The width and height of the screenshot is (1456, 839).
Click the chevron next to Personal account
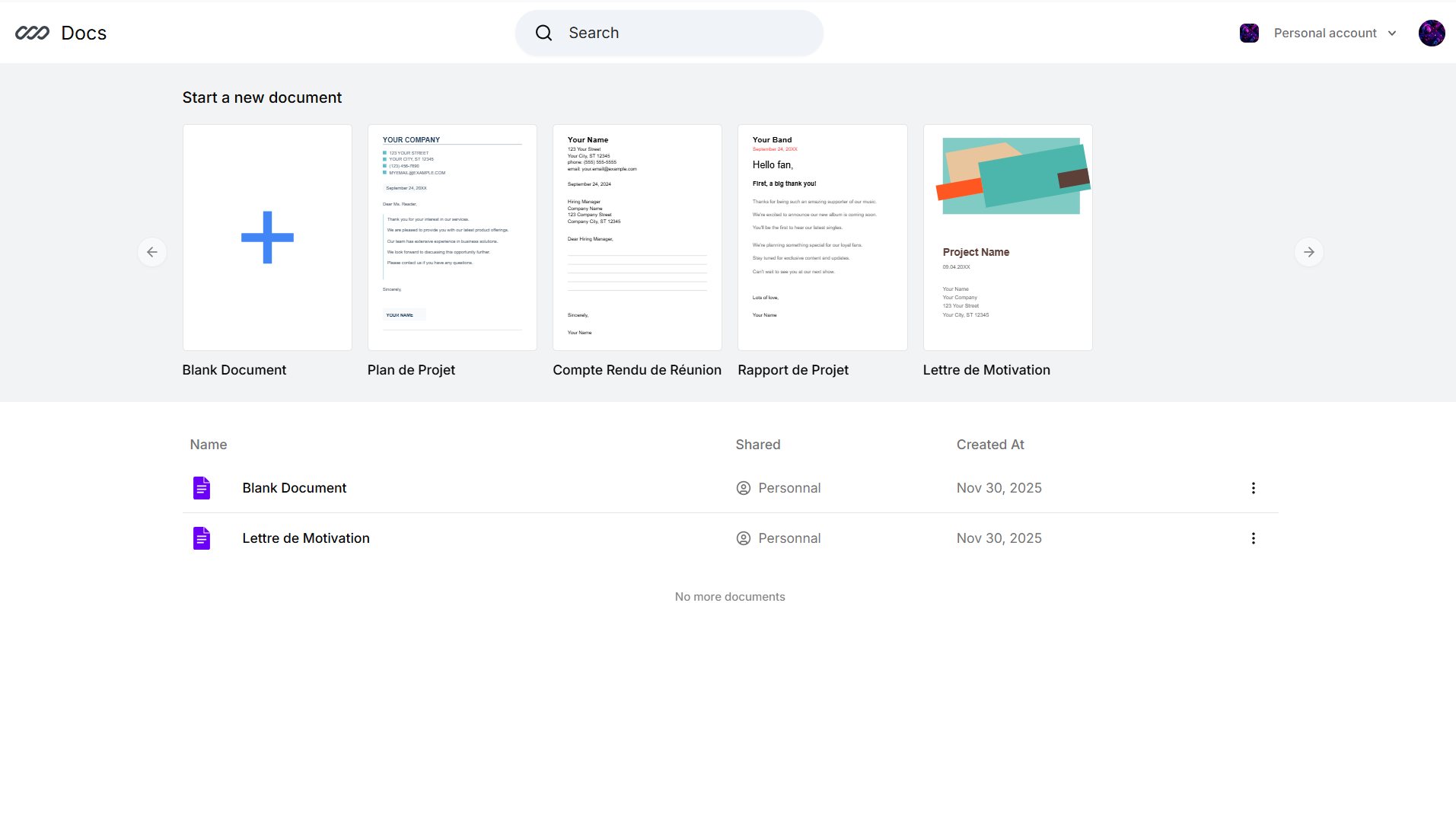pos(1392,33)
